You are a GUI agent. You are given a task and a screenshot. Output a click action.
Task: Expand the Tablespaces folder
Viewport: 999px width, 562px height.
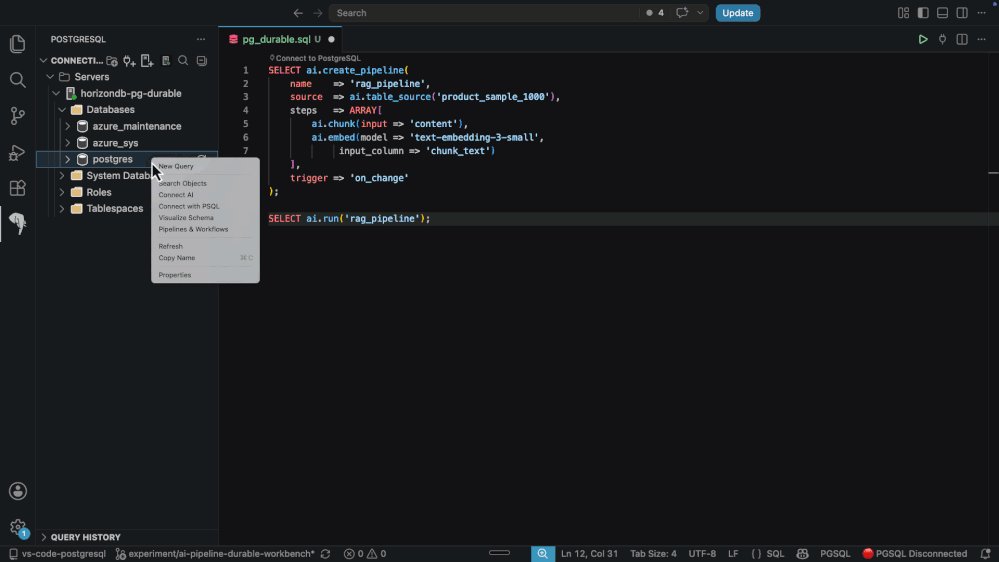pyautogui.click(x=62, y=208)
